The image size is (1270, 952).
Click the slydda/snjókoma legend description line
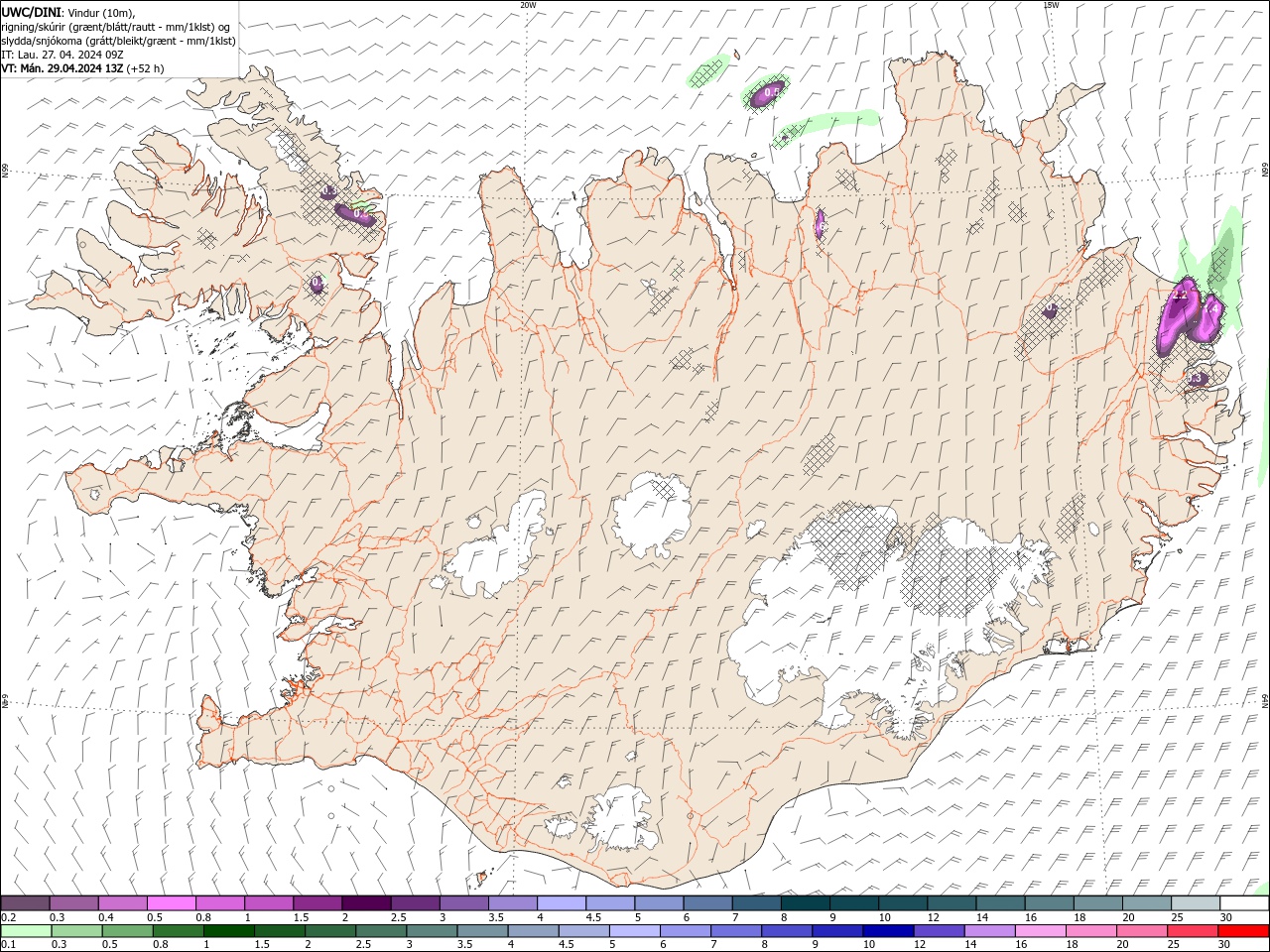click(x=118, y=41)
